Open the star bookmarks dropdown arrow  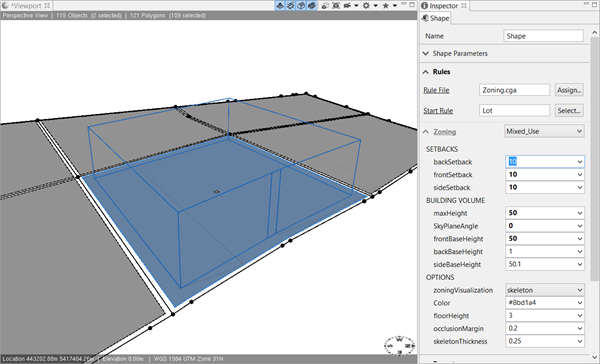click(395, 6)
